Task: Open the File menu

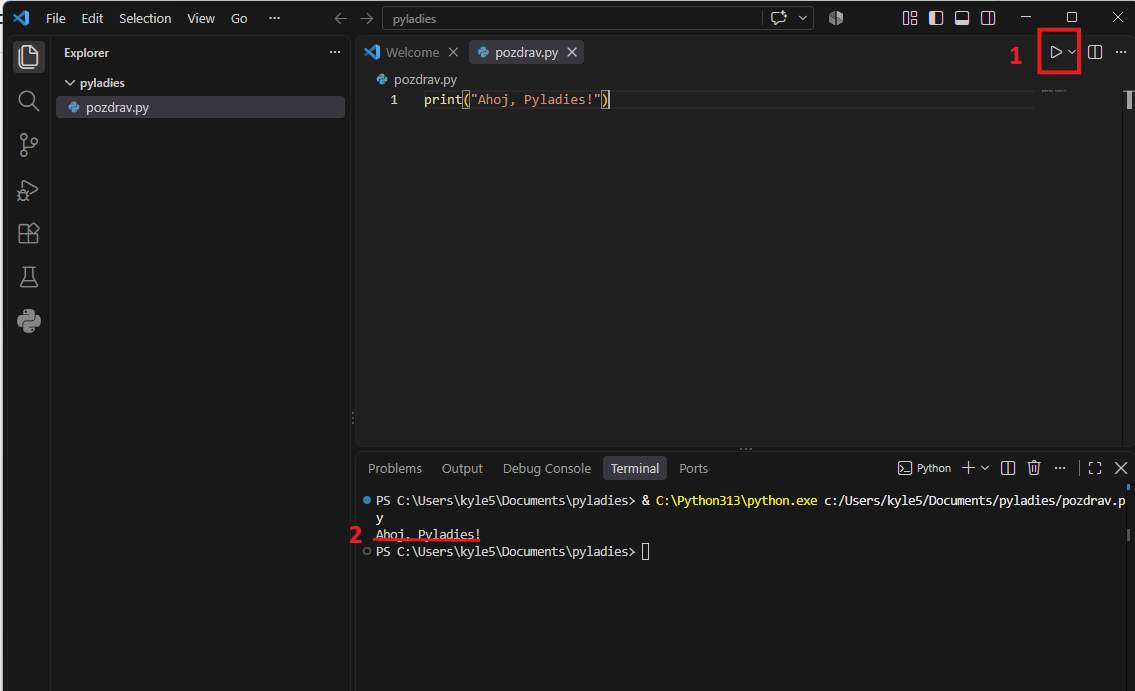Action: click(56, 19)
